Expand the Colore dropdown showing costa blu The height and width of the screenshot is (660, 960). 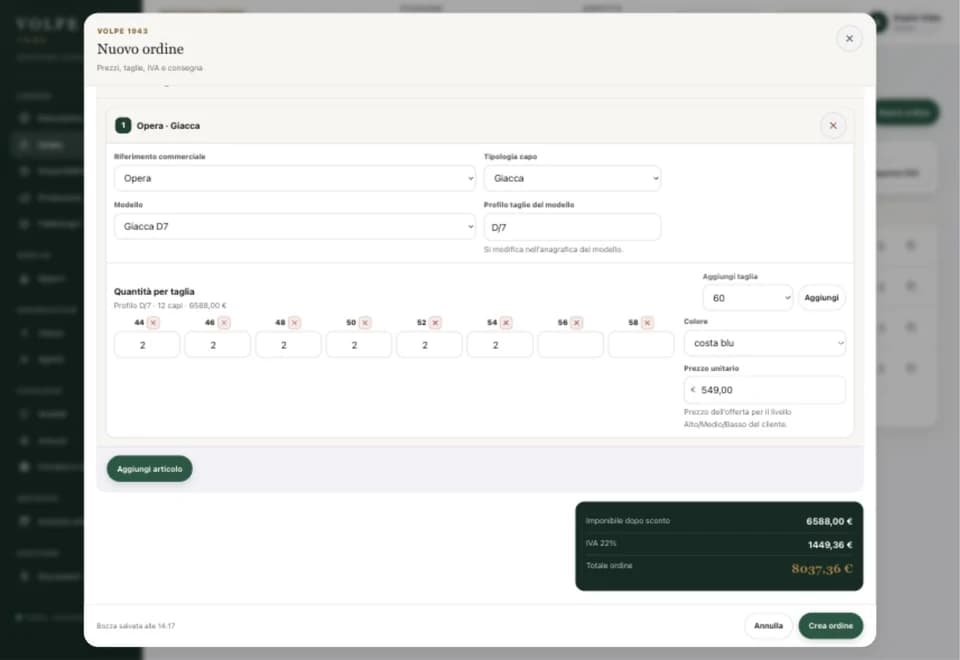coord(765,343)
